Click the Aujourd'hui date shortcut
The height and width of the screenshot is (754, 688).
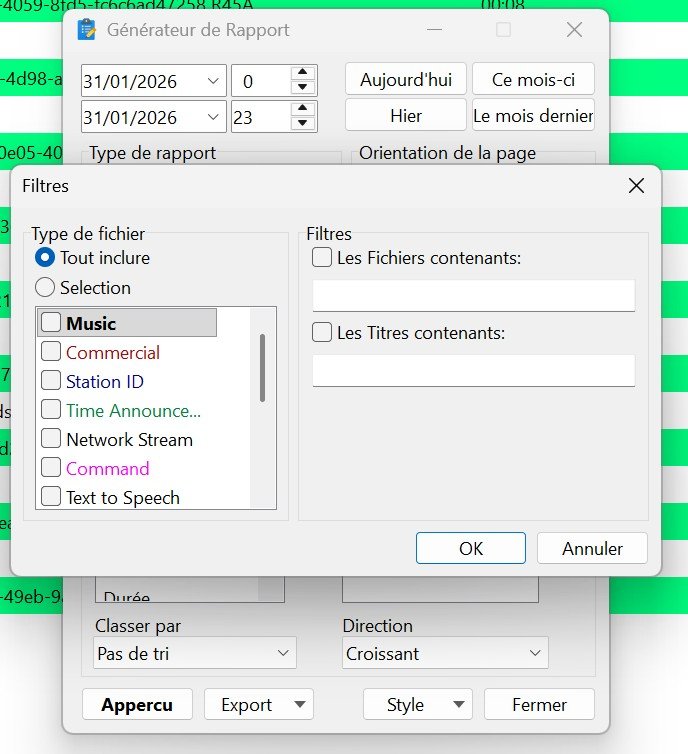pyautogui.click(x=405, y=80)
